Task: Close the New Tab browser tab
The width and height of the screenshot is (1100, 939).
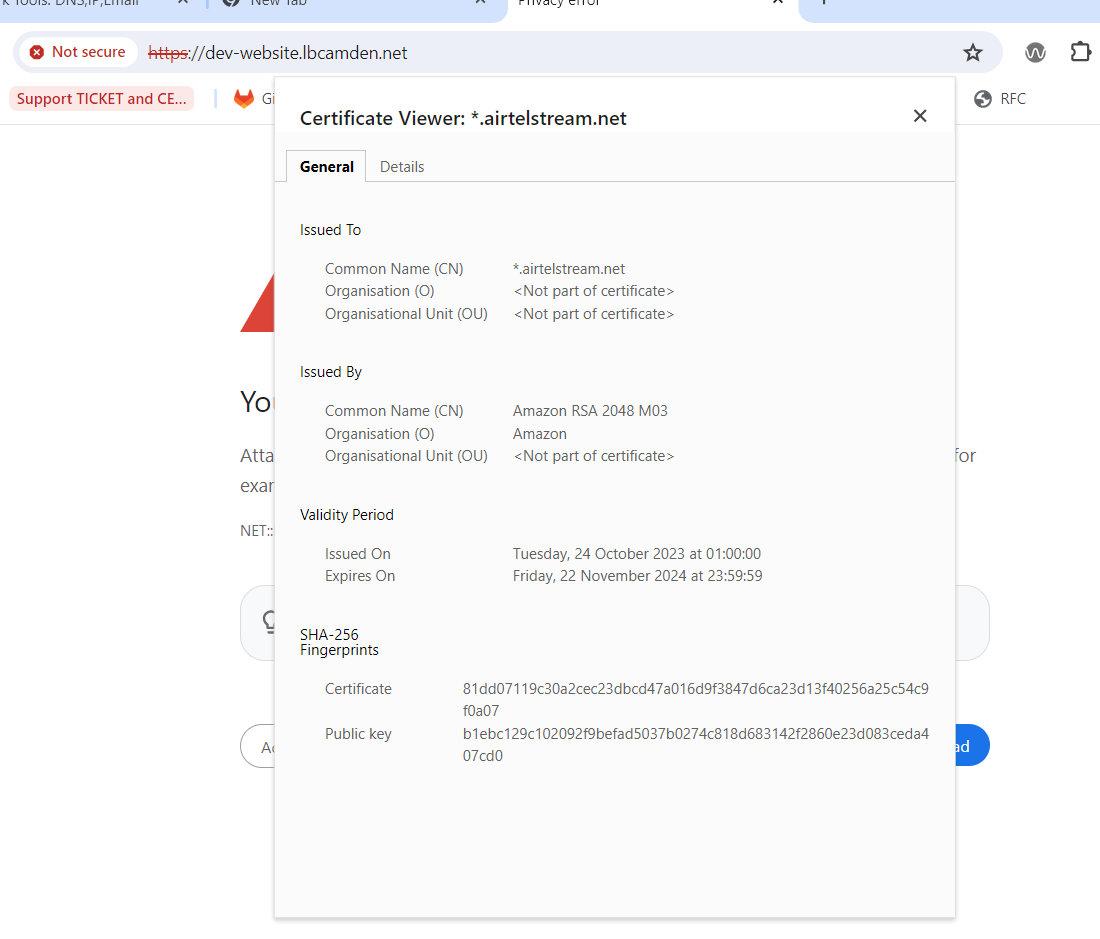Action: (481, 2)
